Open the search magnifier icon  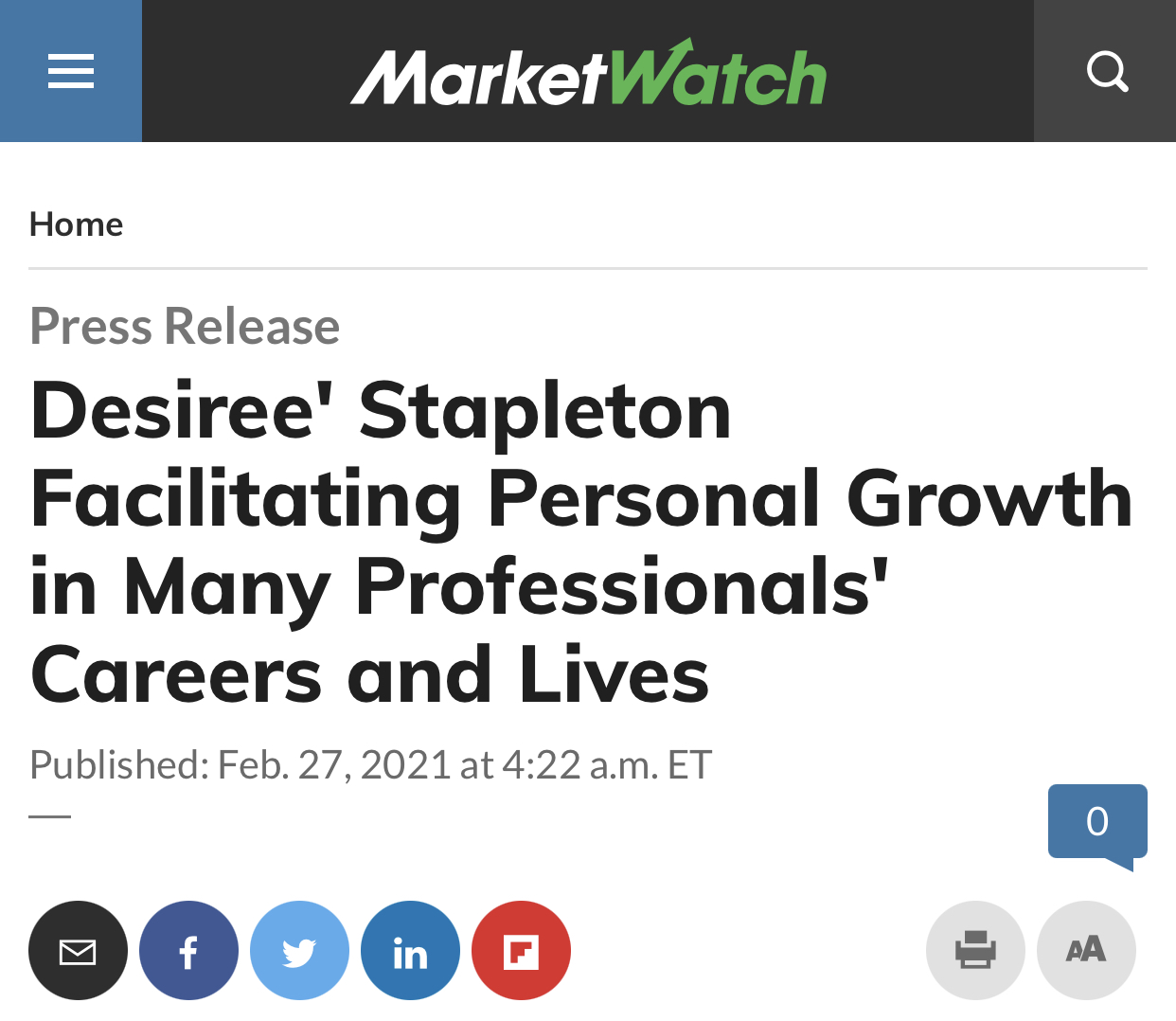coord(1105,71)
